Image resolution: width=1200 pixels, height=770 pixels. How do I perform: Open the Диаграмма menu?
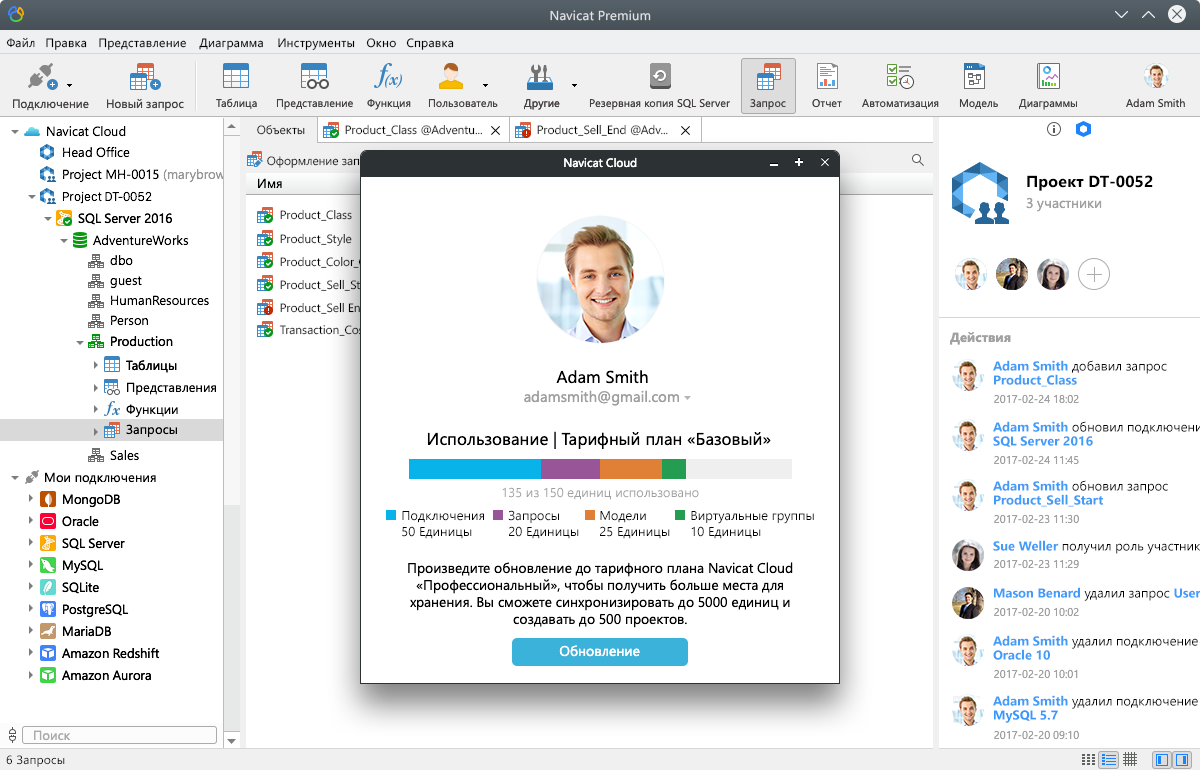coord(231,43)
